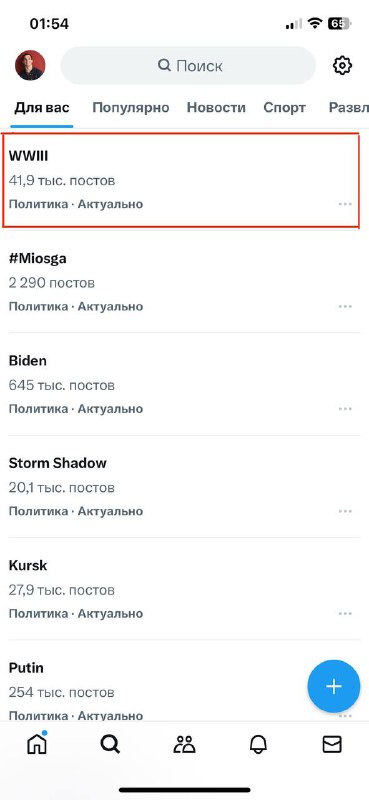The image size is (369, 800).
Task: Open more options for Biden trend
Action: [346, 409]
